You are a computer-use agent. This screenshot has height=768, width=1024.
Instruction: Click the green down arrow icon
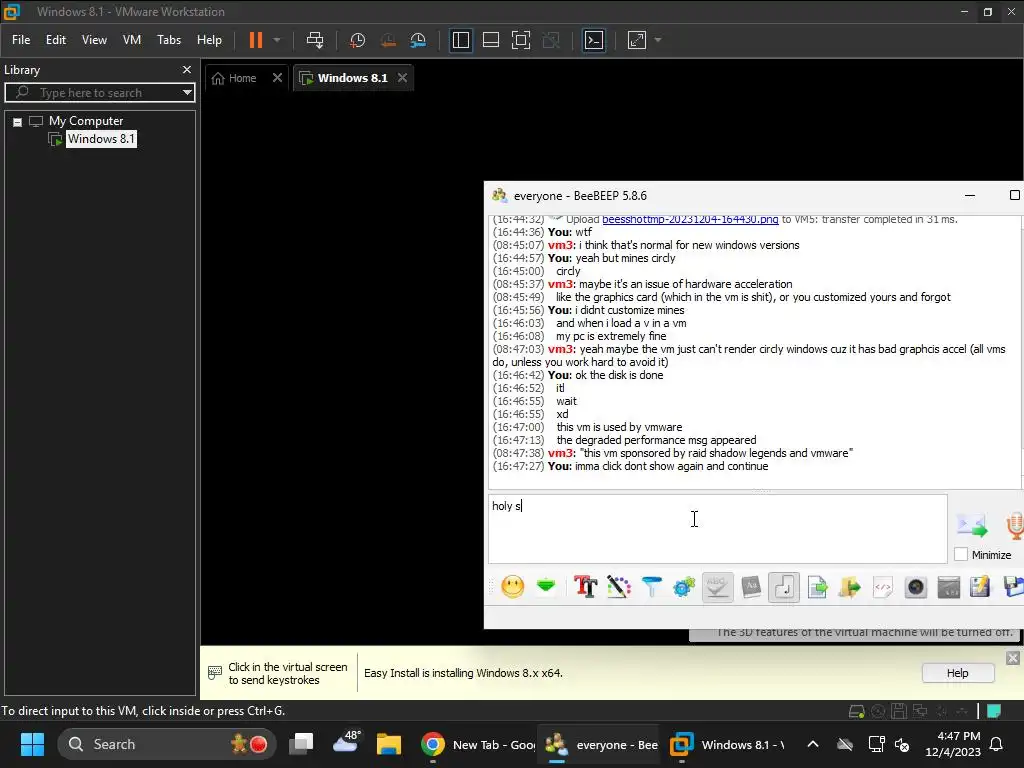[x=546, y=586]
